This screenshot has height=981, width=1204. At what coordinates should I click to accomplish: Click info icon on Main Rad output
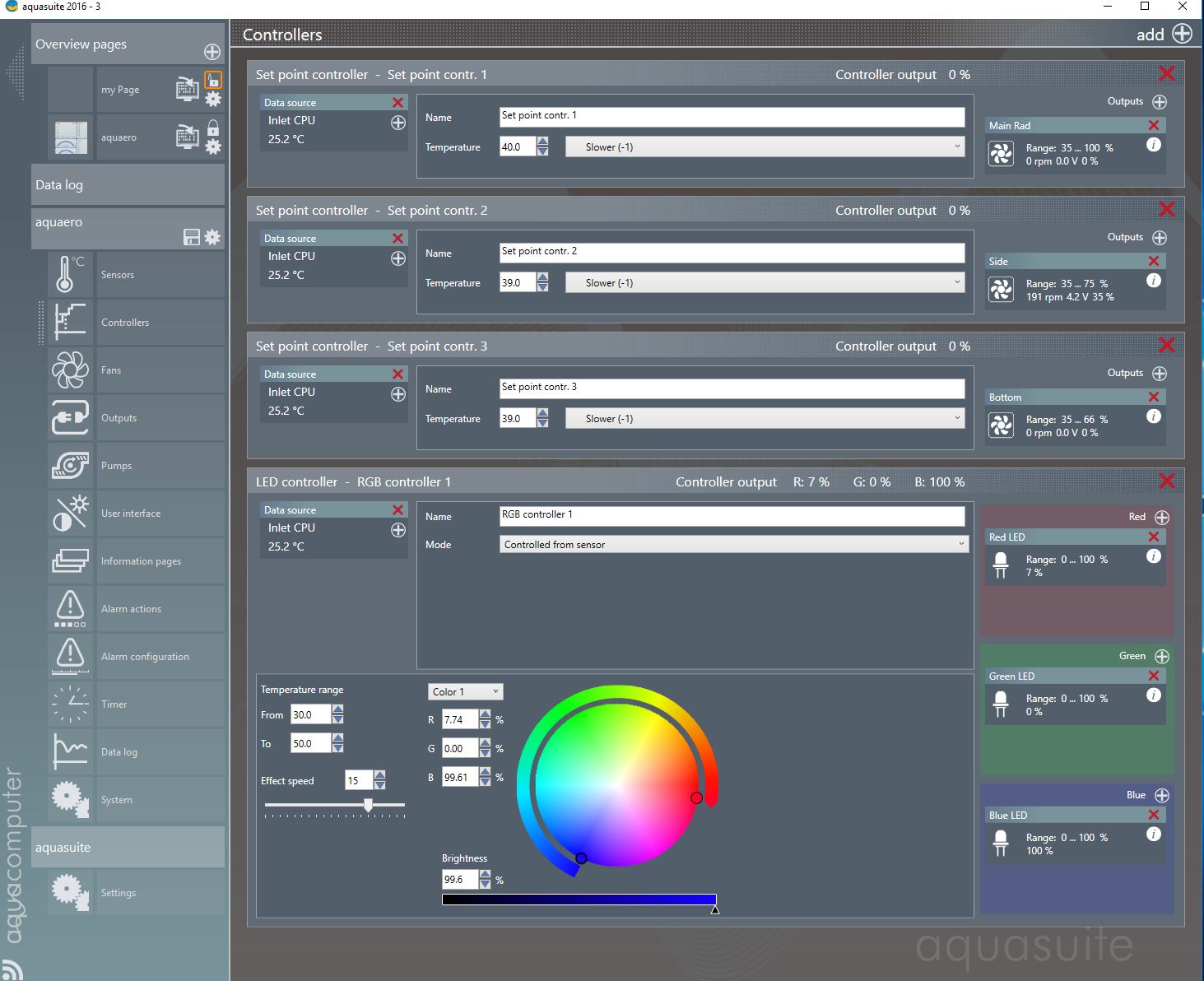[x=1154, y=145]
